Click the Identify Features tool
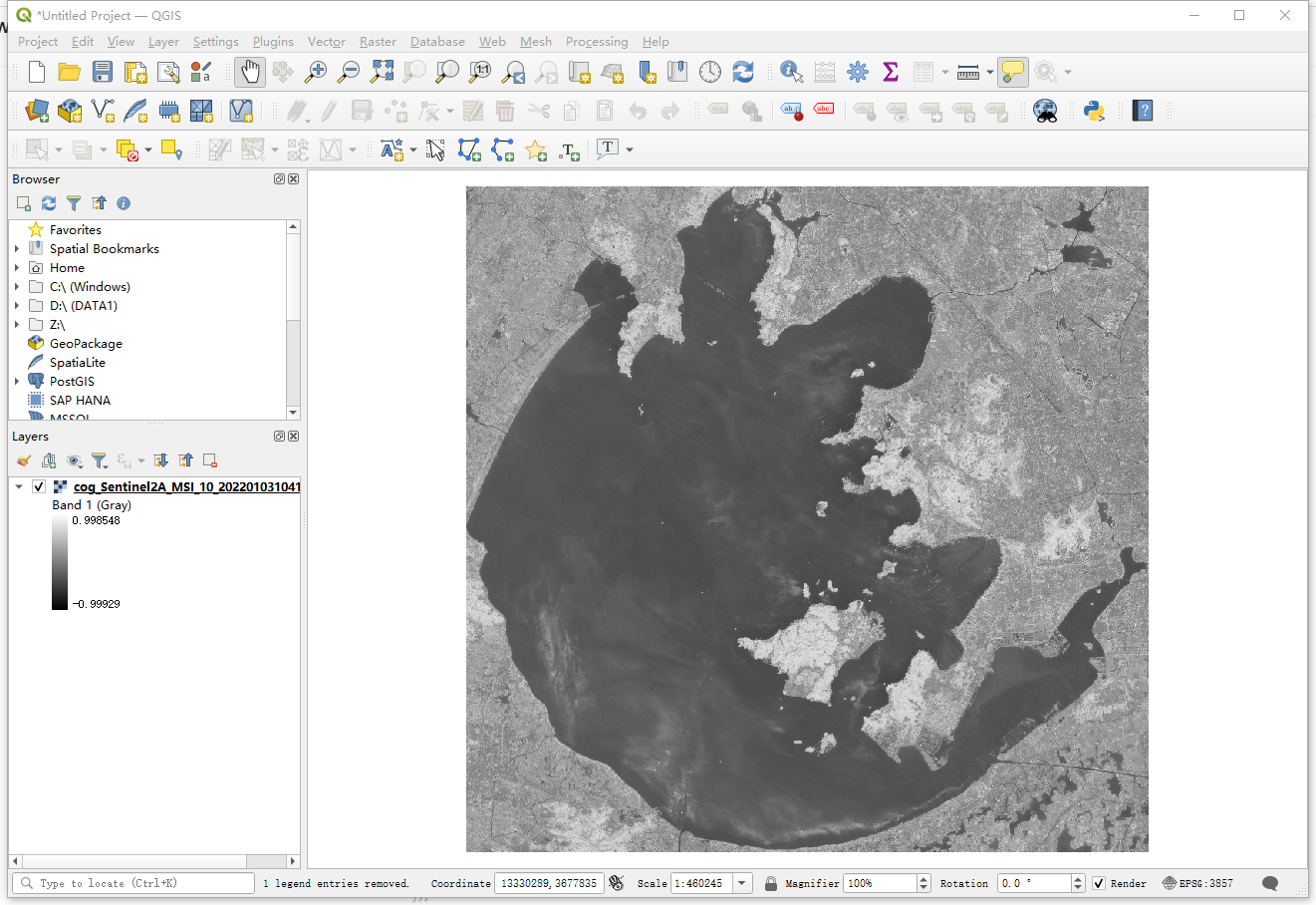 791,72
